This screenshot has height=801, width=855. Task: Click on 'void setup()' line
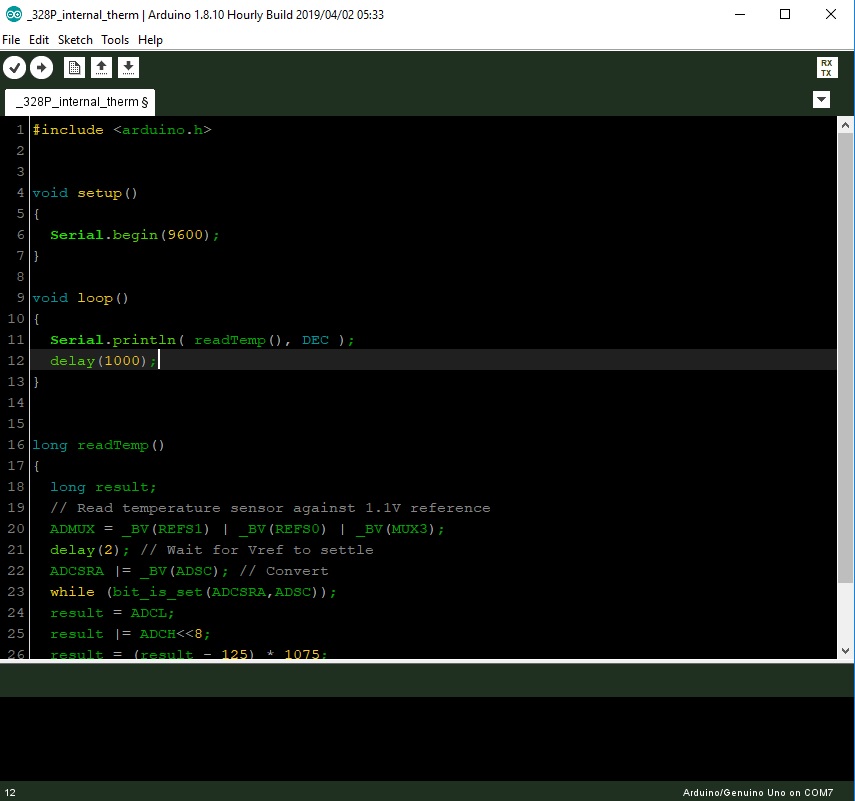[85, 193]
